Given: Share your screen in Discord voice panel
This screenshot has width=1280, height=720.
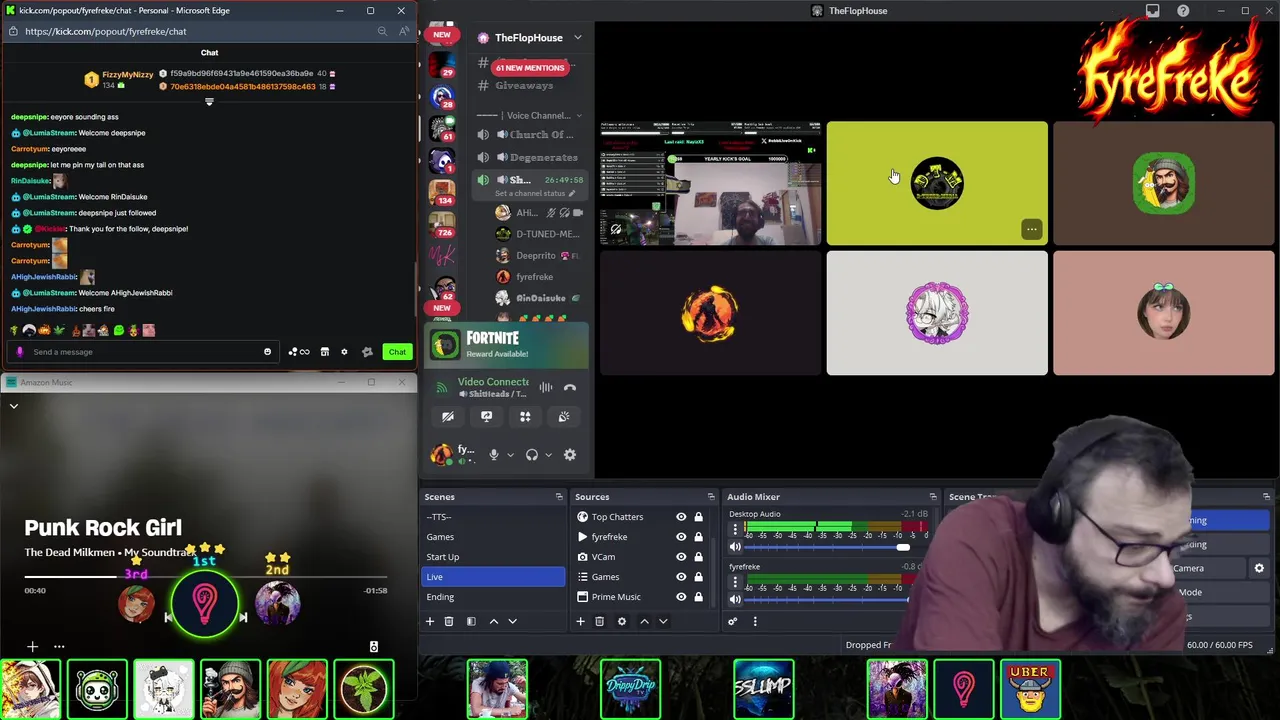Looking at the screenshot, I should point(486,417).
